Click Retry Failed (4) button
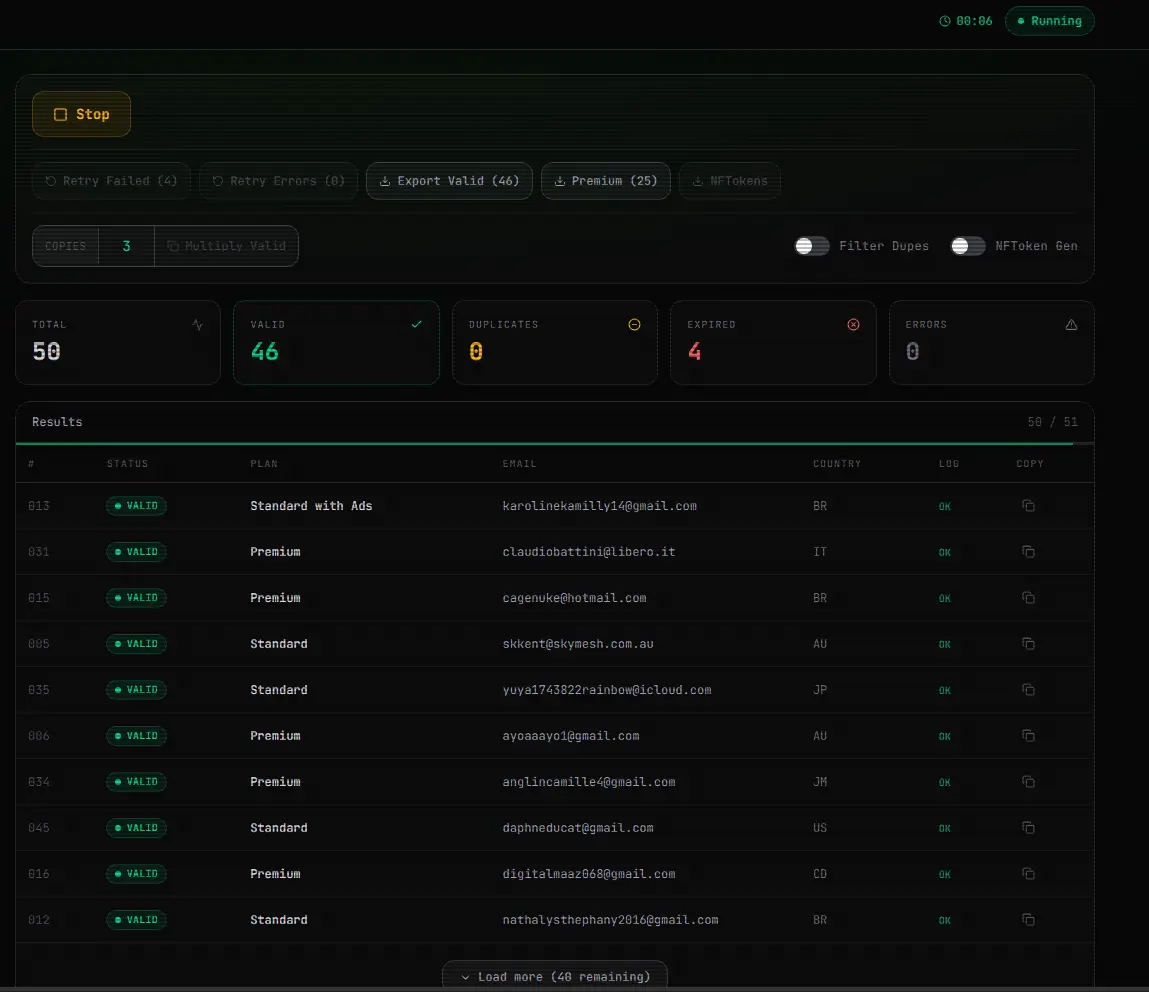The height and width of the screenshot is (992, 1149). click(x=111, y=181)
